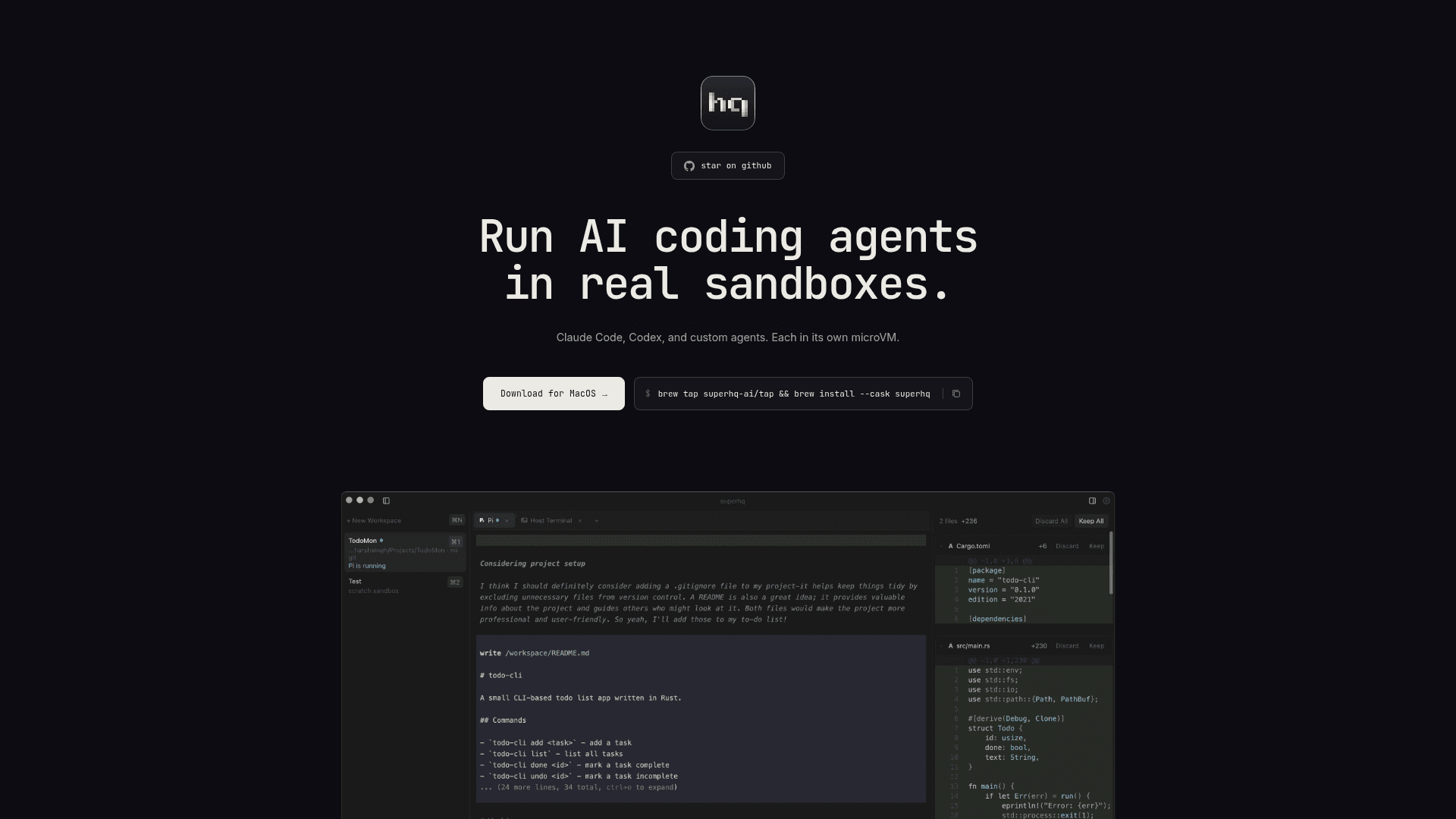
Task: Add a new tab with plus icon
Action: click(x=597, y=521)
